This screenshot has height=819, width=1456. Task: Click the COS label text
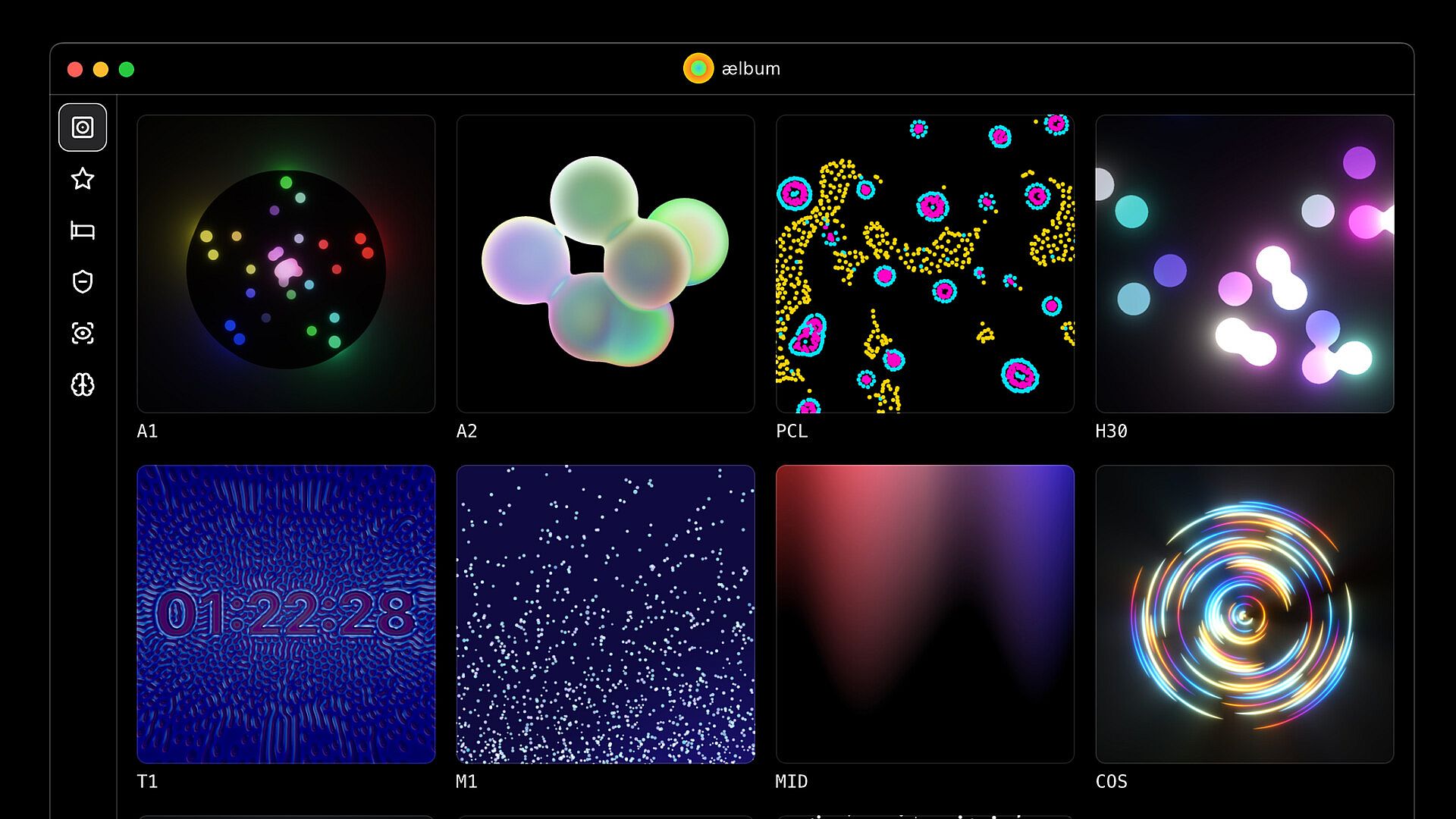click(x=1111, y=782)
